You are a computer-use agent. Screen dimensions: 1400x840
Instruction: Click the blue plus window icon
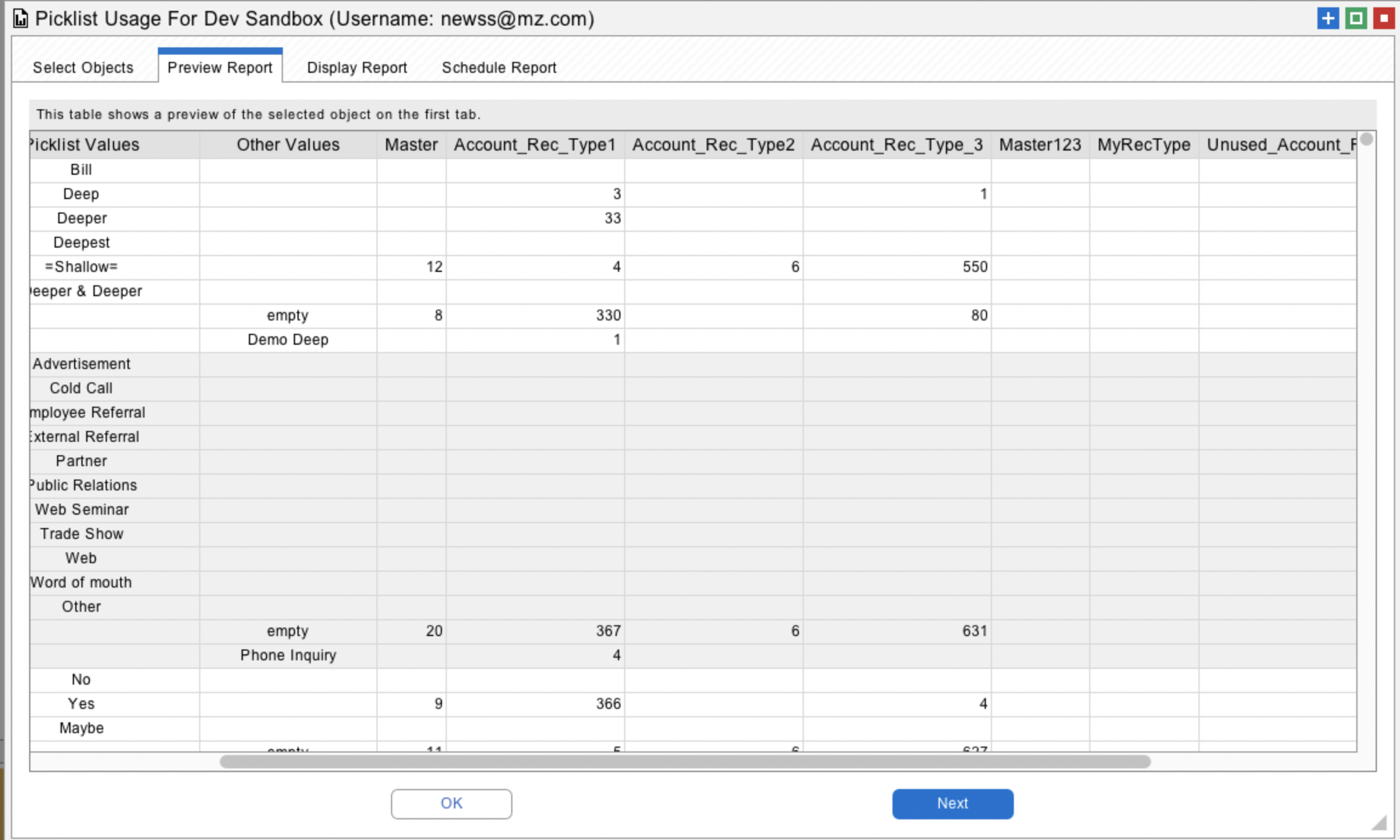click(1328, 18)
